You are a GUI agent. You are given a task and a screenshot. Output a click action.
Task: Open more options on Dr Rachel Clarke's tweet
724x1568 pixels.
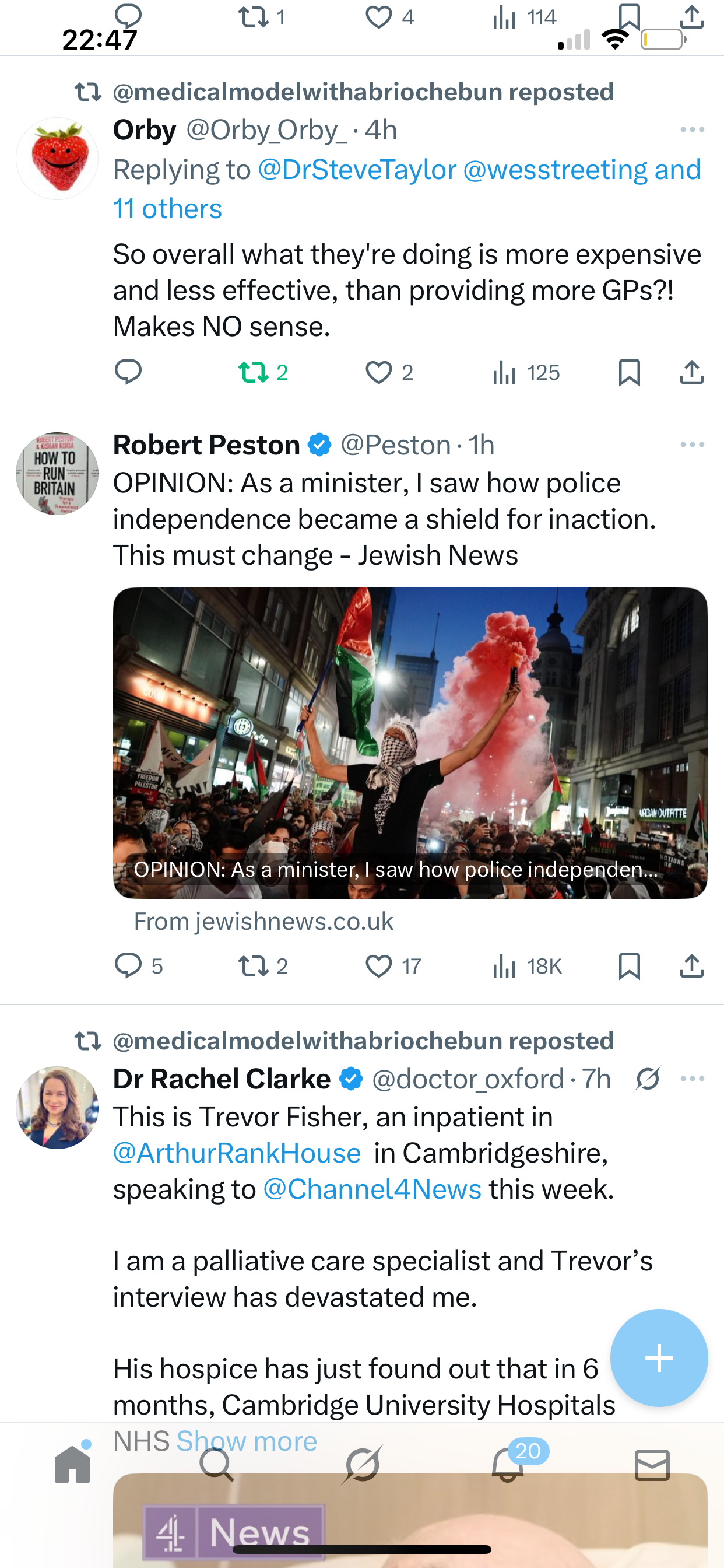point(692,1079)
